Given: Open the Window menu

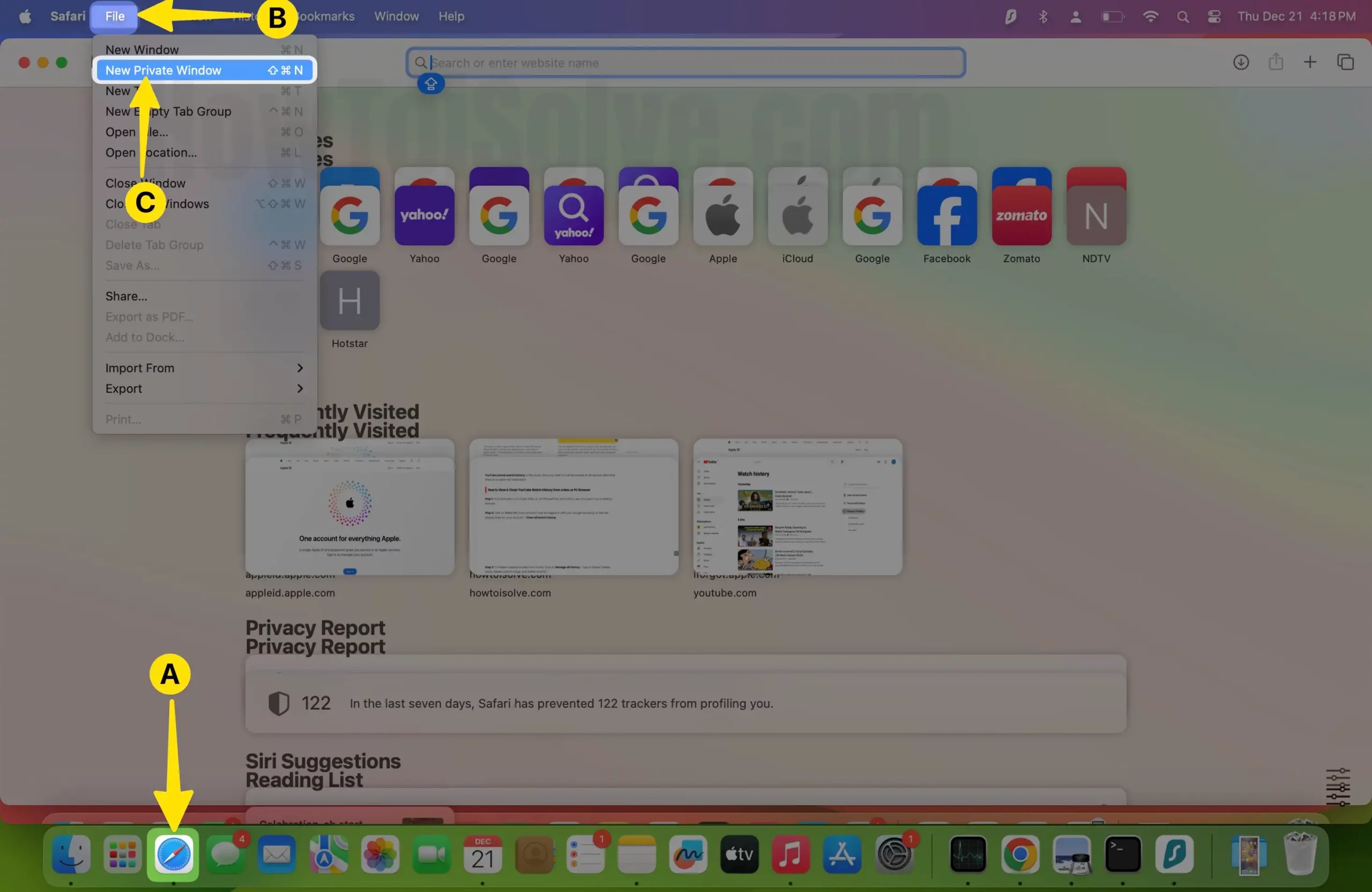Looking at the screenshot, I should pos(396,16).
